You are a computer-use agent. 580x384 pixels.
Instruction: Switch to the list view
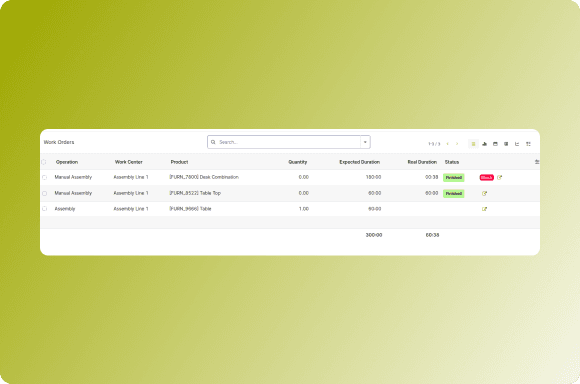(x=473, y=144)
